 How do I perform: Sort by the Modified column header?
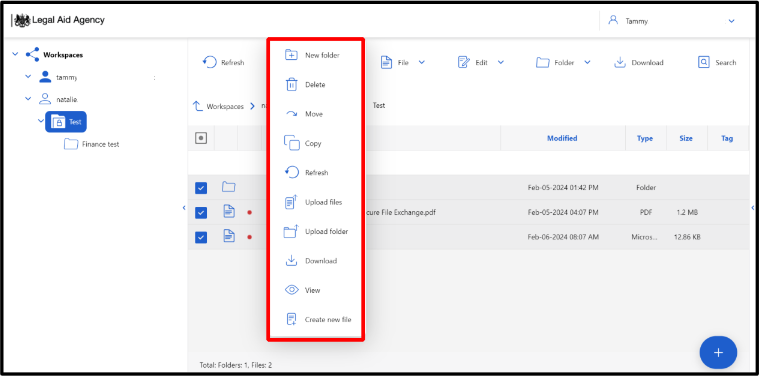(562, 138)
